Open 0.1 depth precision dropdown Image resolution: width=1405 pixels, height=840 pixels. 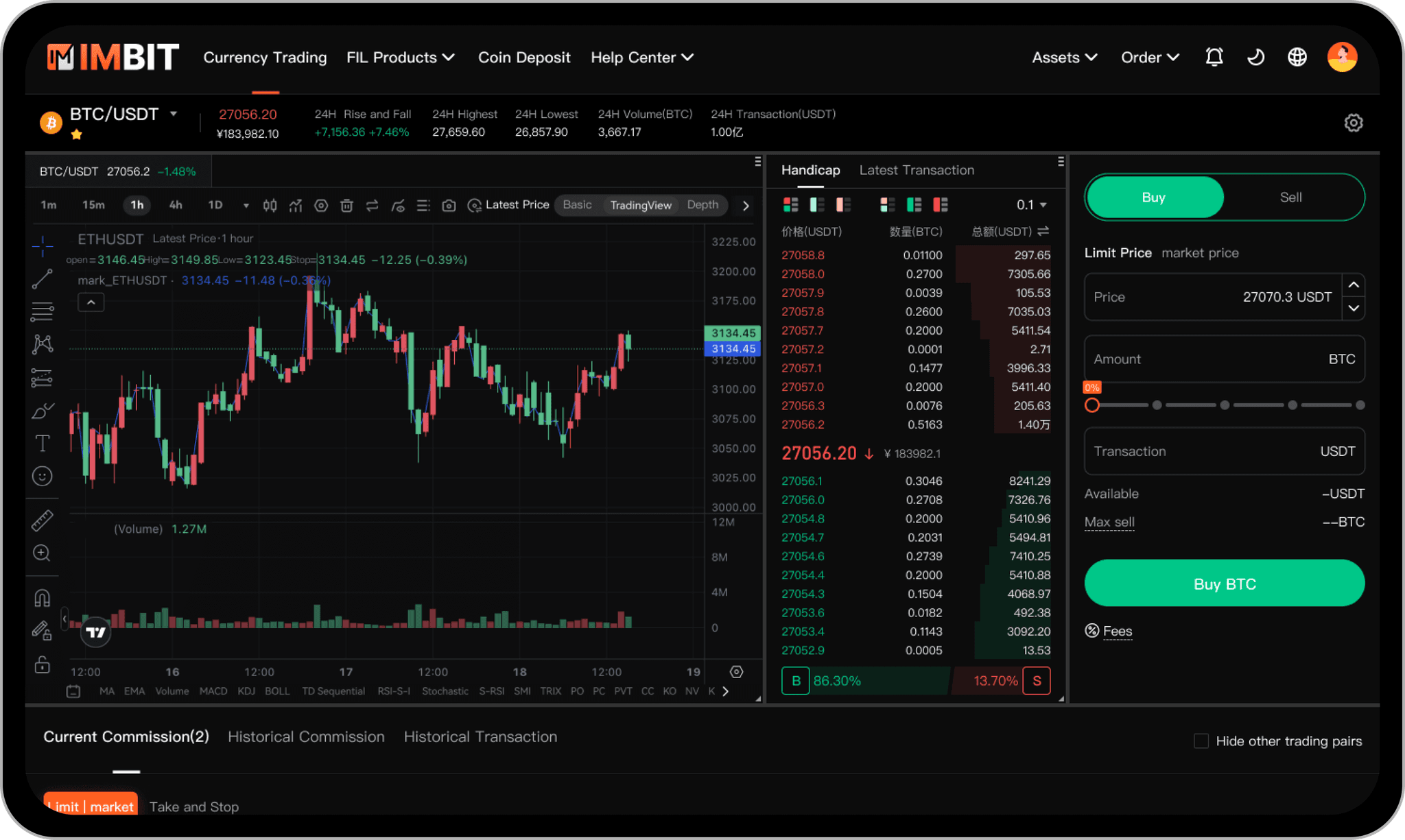[1031, 205]
